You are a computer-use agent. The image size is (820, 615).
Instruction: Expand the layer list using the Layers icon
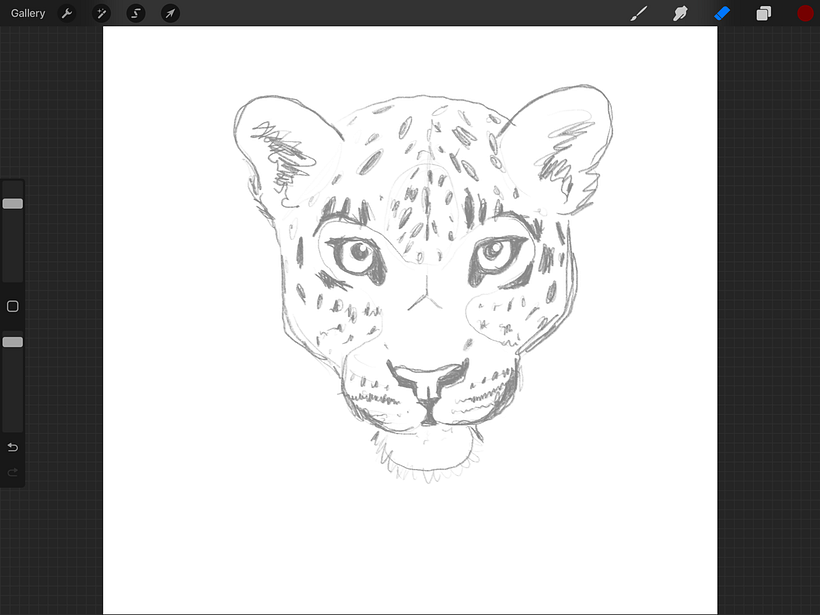(763, 13)
